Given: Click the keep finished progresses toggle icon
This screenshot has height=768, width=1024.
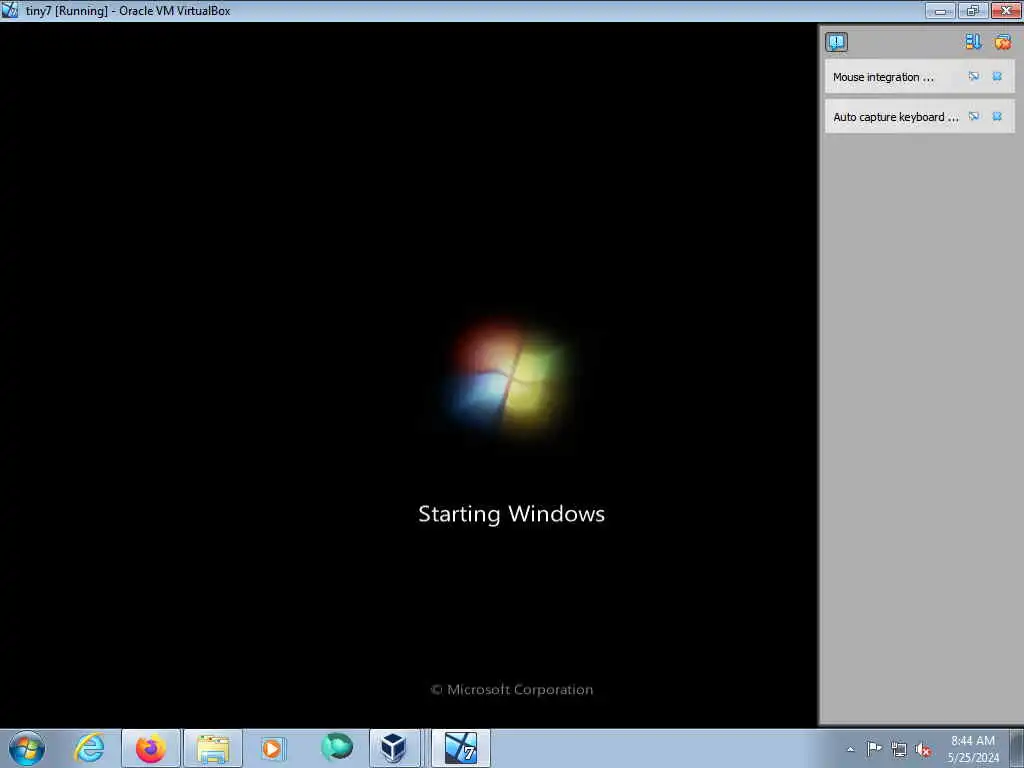Looking at the screenshot, I should point(973,42).
